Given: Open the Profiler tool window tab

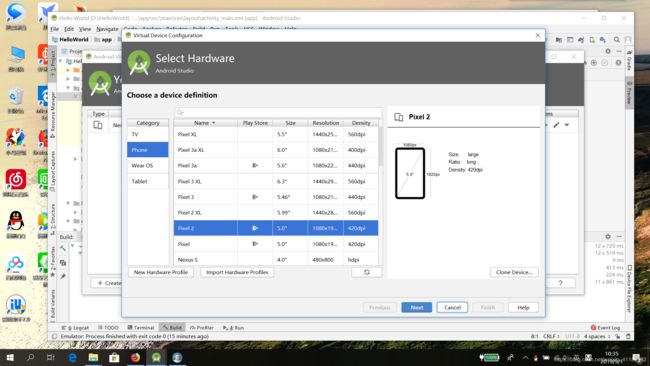Looking at the screenshot, I should tap(201, 327).
